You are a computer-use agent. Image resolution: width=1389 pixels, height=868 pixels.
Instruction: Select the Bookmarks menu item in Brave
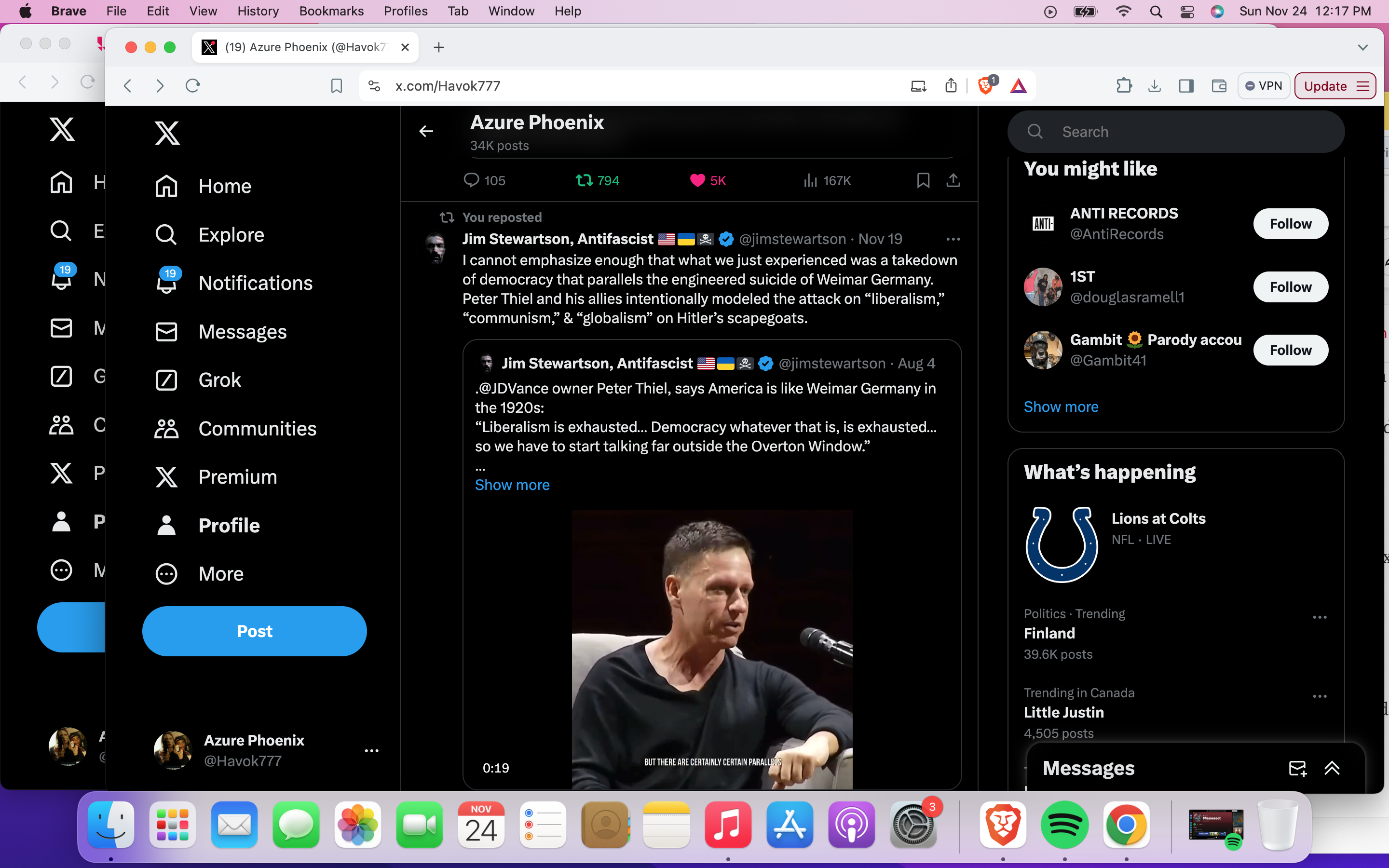331,11
